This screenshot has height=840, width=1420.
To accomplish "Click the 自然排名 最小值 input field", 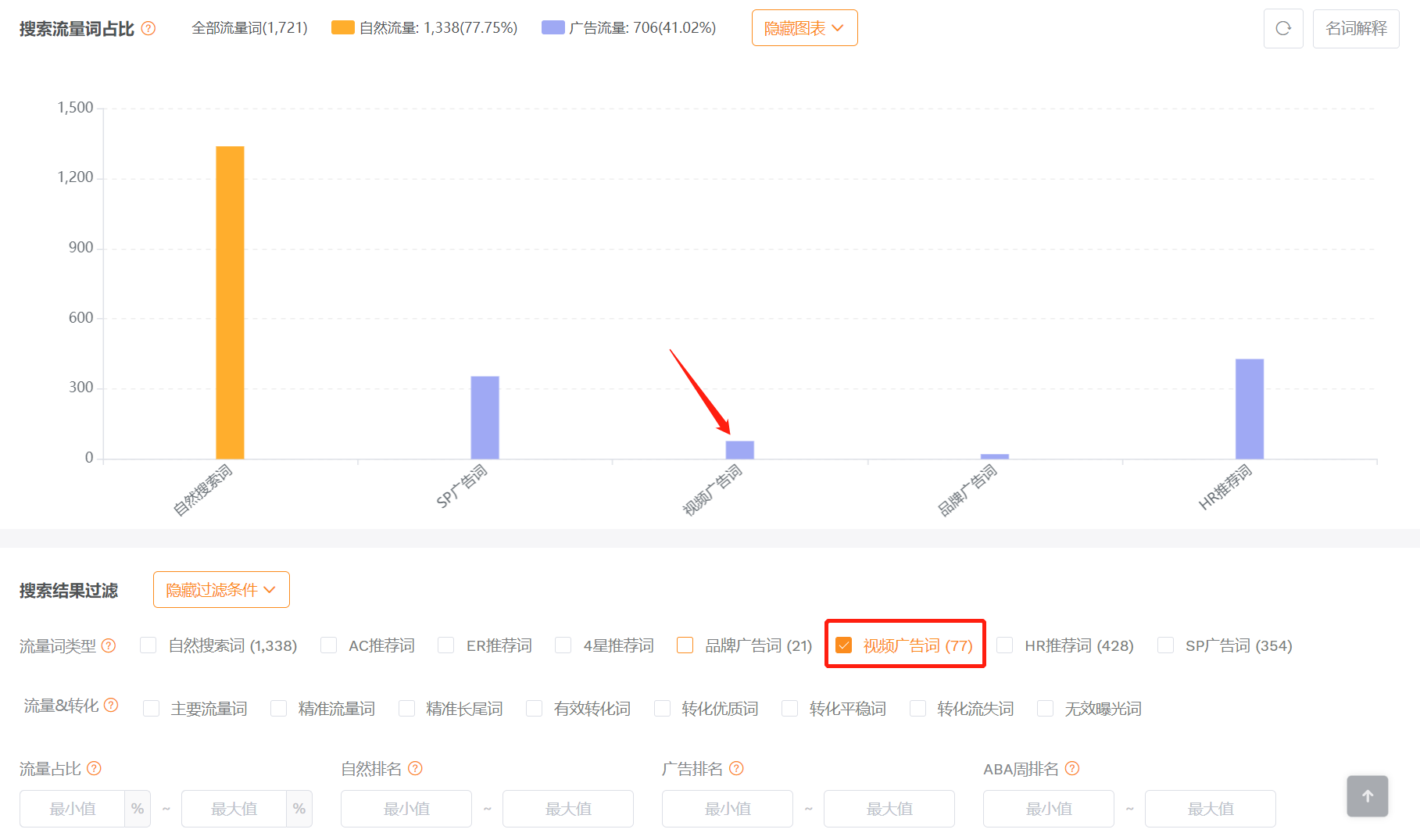I will click(x=406, y=809).
